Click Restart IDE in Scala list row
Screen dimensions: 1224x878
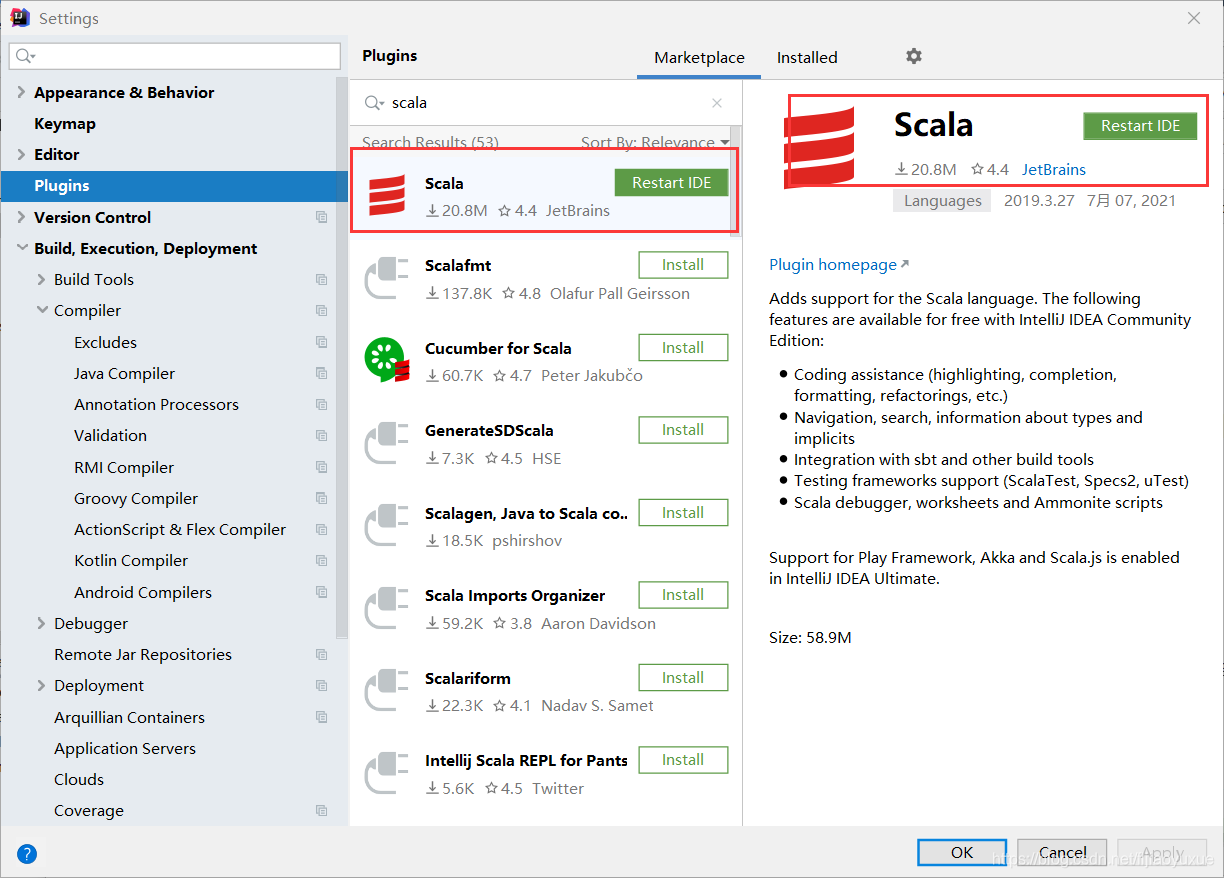pos(671,182)
